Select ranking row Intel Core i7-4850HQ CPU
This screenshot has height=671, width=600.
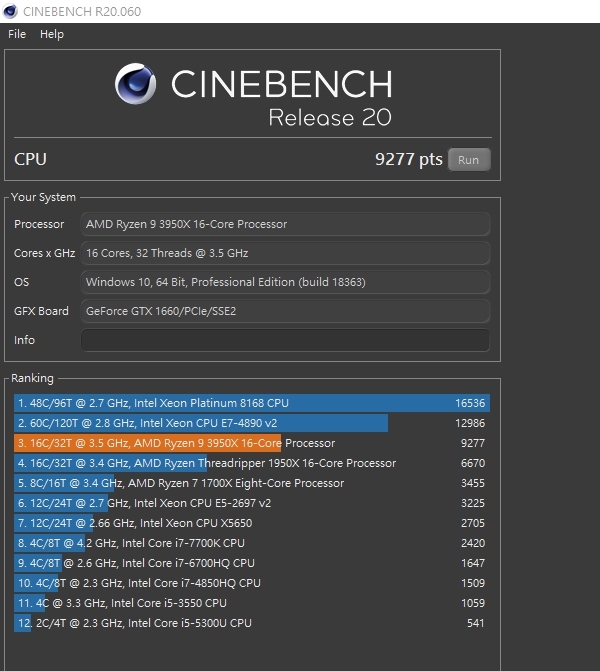click(x=252, y=583)
